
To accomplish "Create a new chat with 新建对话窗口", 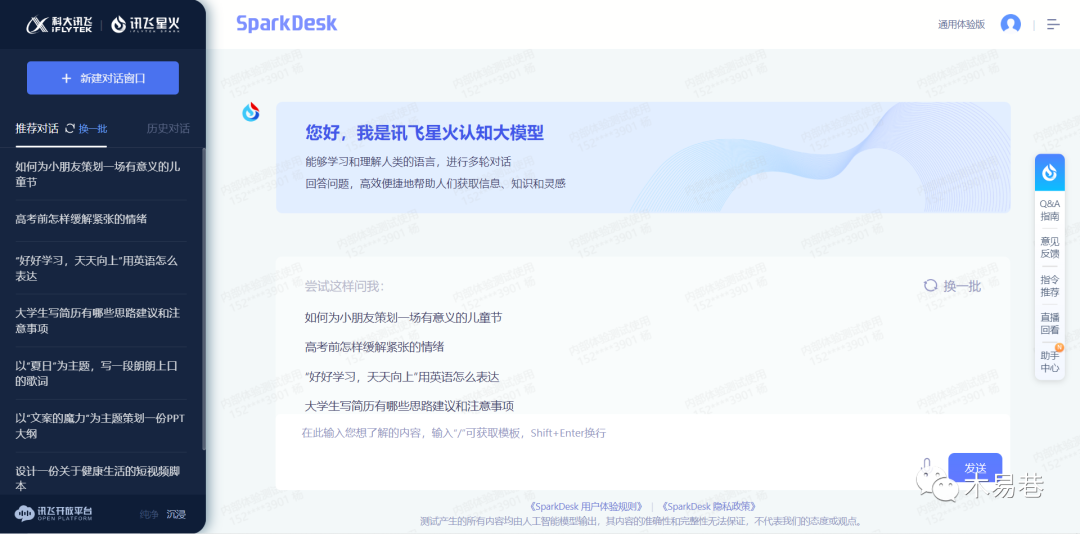I will [103, 78].
